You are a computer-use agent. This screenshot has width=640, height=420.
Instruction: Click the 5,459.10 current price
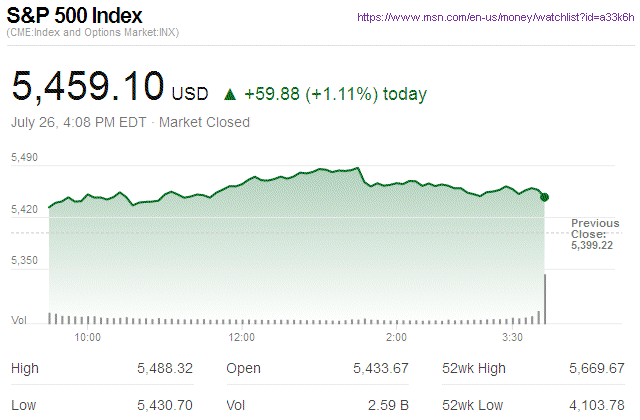pos(87,86)
